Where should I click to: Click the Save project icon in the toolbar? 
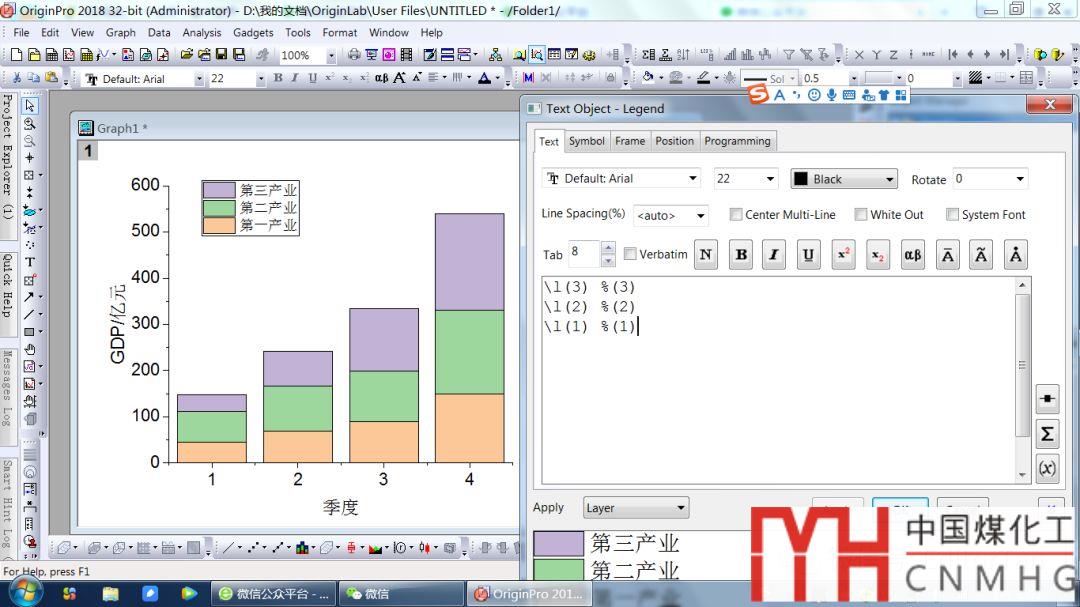coord(221,54)
